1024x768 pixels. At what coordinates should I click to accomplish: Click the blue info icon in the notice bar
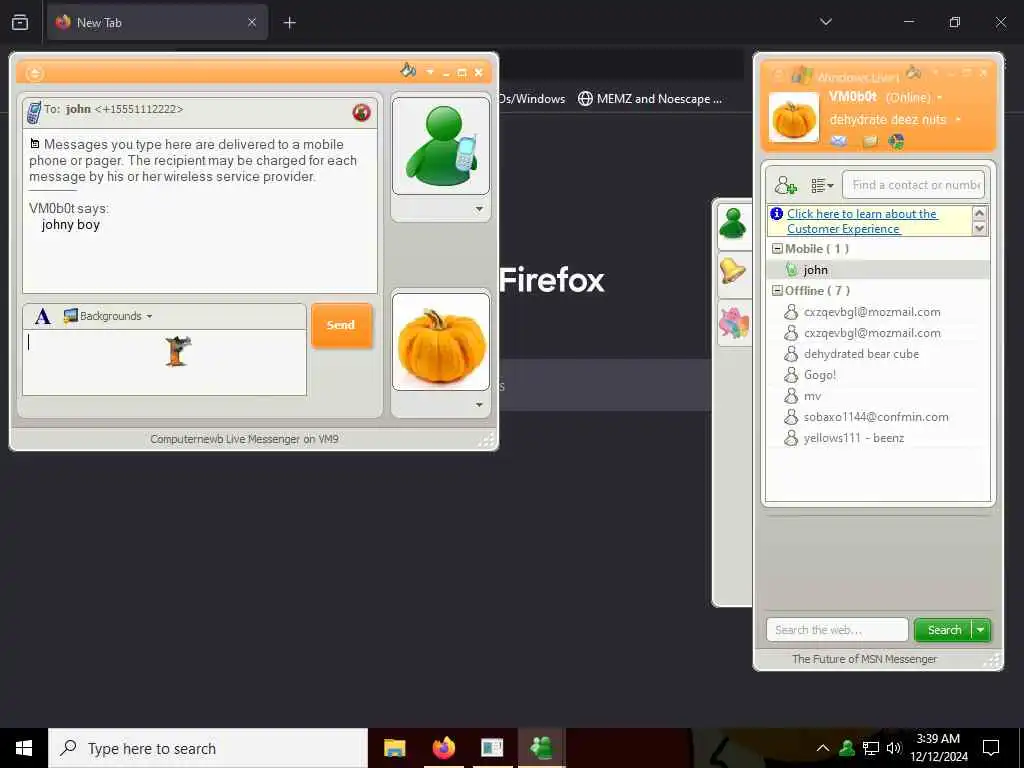(776, 214)
